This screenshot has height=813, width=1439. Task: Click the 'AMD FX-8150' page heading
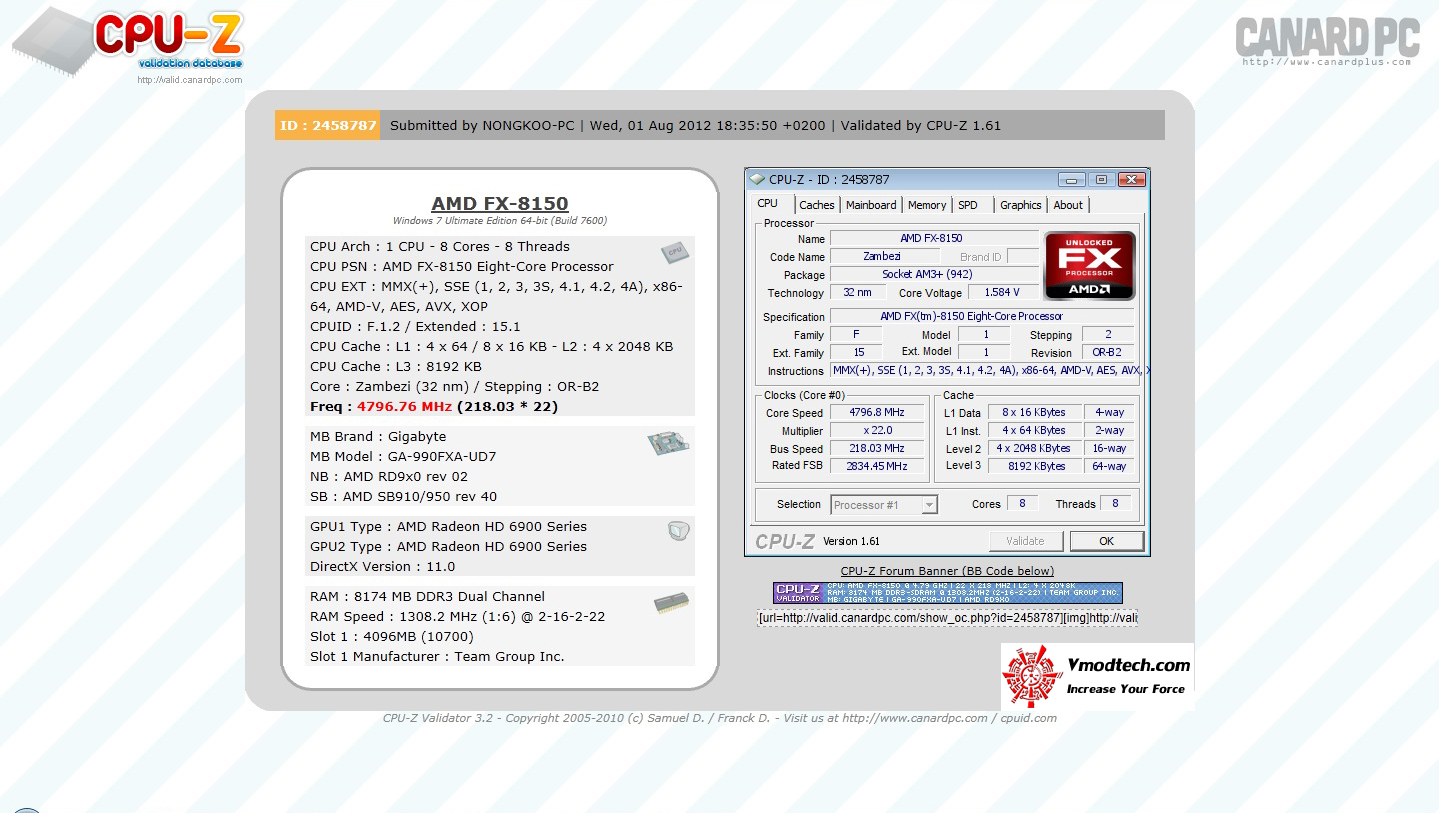tap(500, 204)
